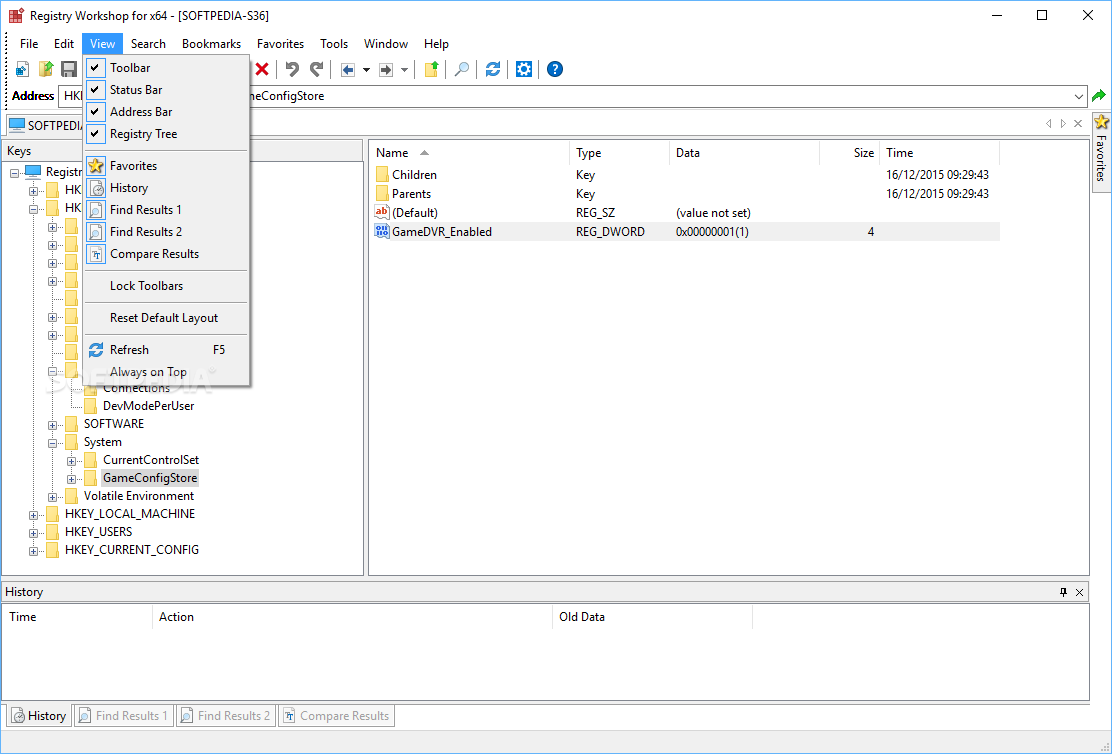Expand the HKEY_LOCAL_MACHINE tree node
The width and height of the screenshot is (1112, 754).
[34, 514]
